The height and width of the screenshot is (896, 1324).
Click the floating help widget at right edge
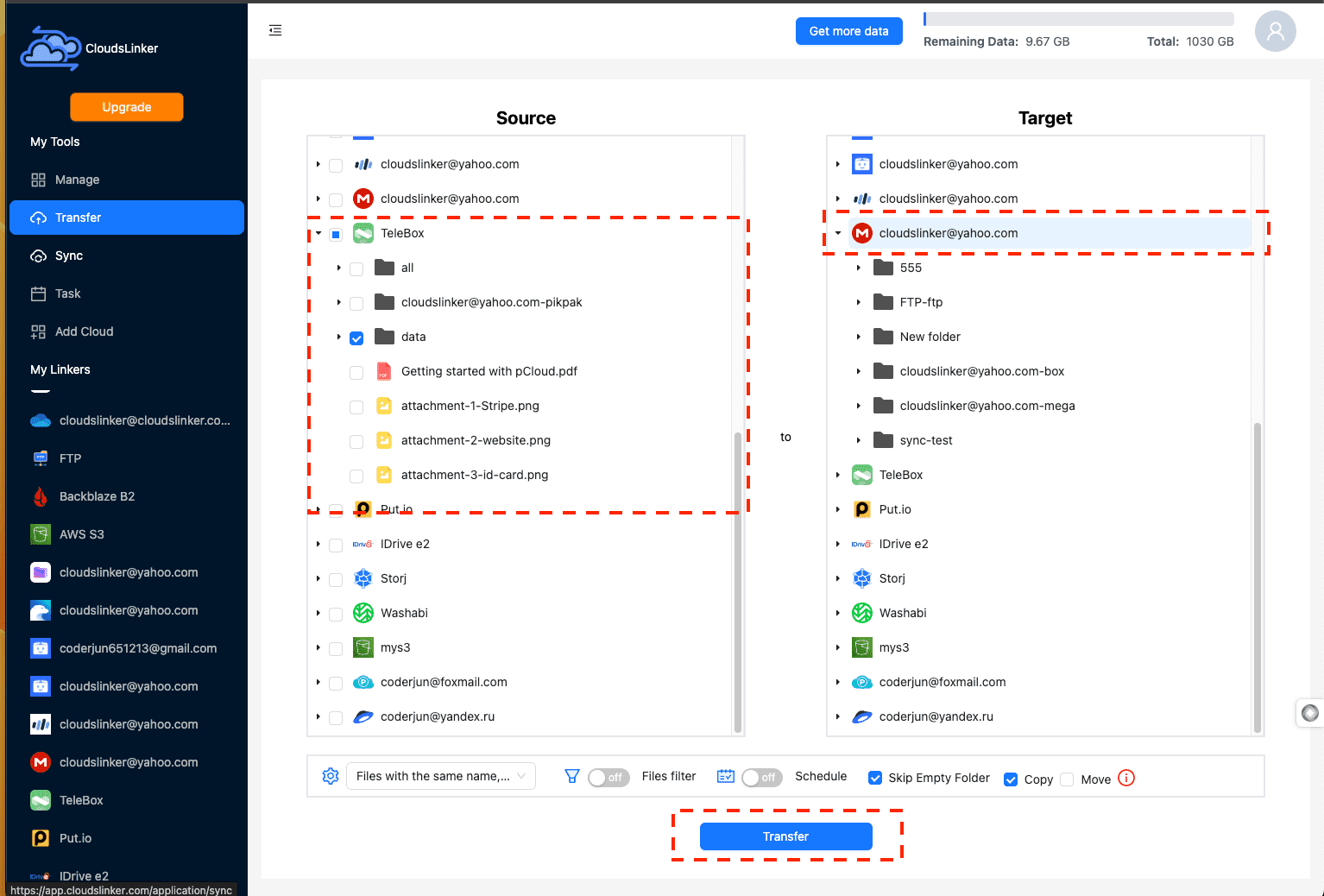tap(1310, 713)
